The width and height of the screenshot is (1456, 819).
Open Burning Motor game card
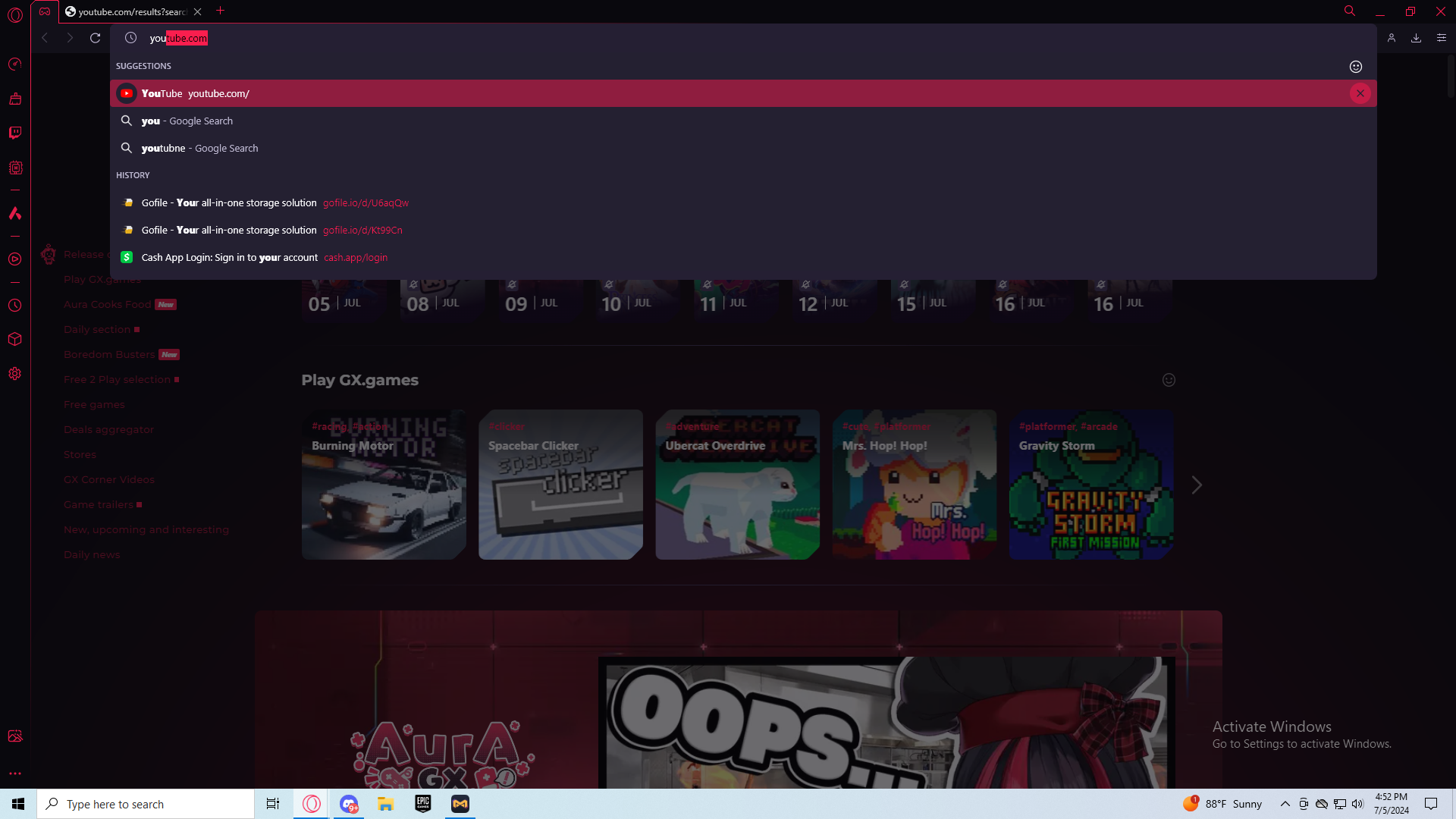point(384,485)
